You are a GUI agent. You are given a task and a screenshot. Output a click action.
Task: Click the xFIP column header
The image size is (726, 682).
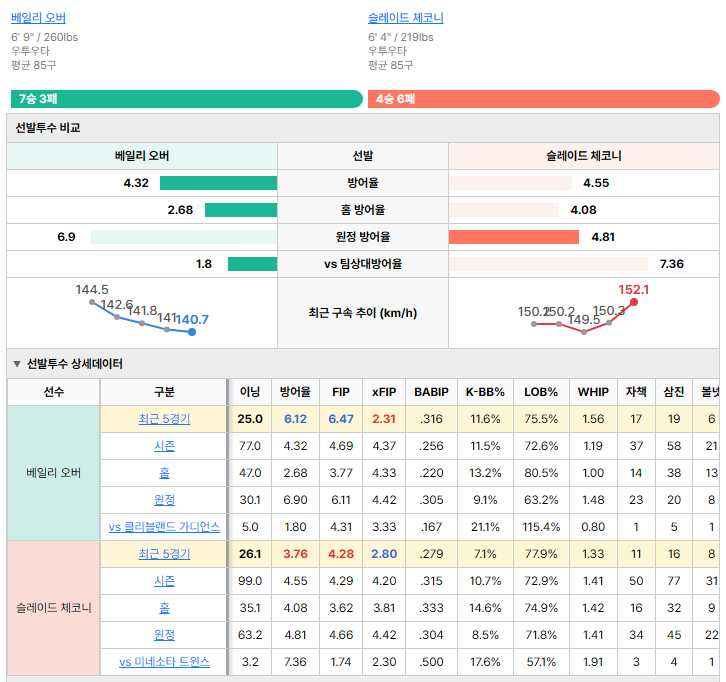(x=384, y=392)
